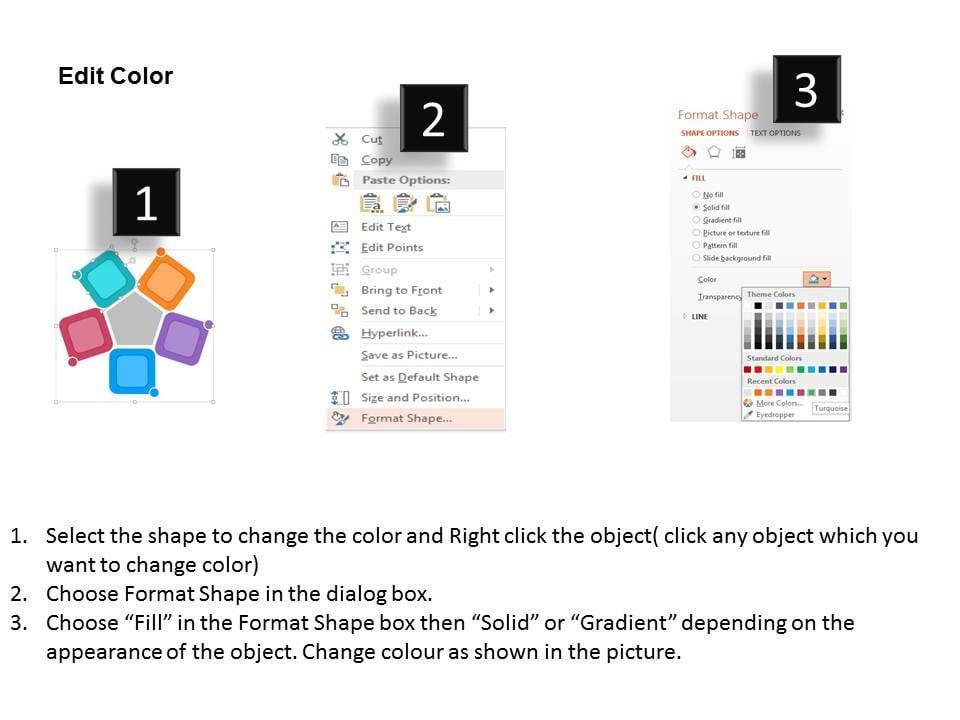Open the Fill & Line paint bucket tab
960x720 pixels.
pos(688,152)
